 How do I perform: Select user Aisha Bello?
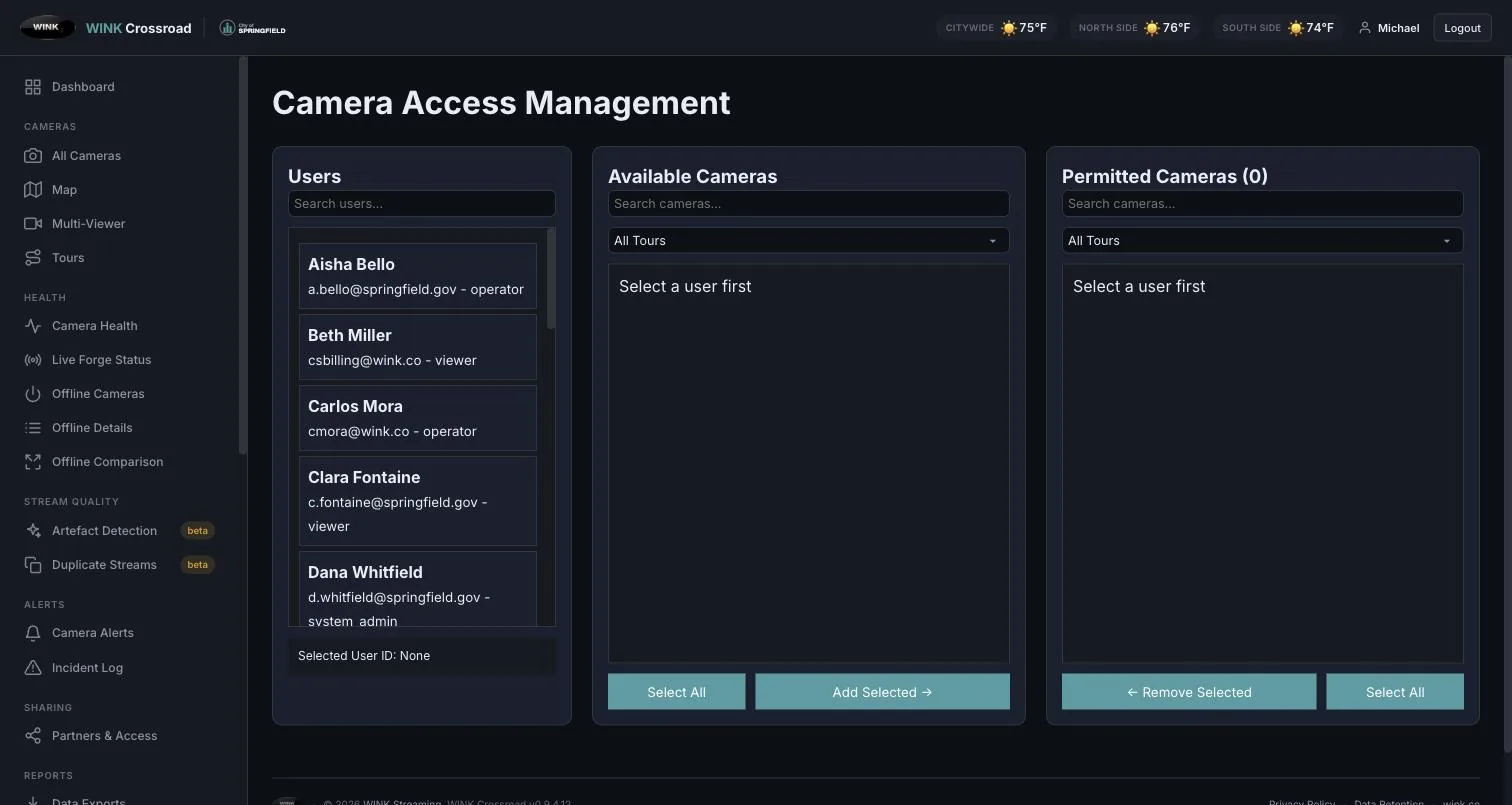(x=418, y=276)
